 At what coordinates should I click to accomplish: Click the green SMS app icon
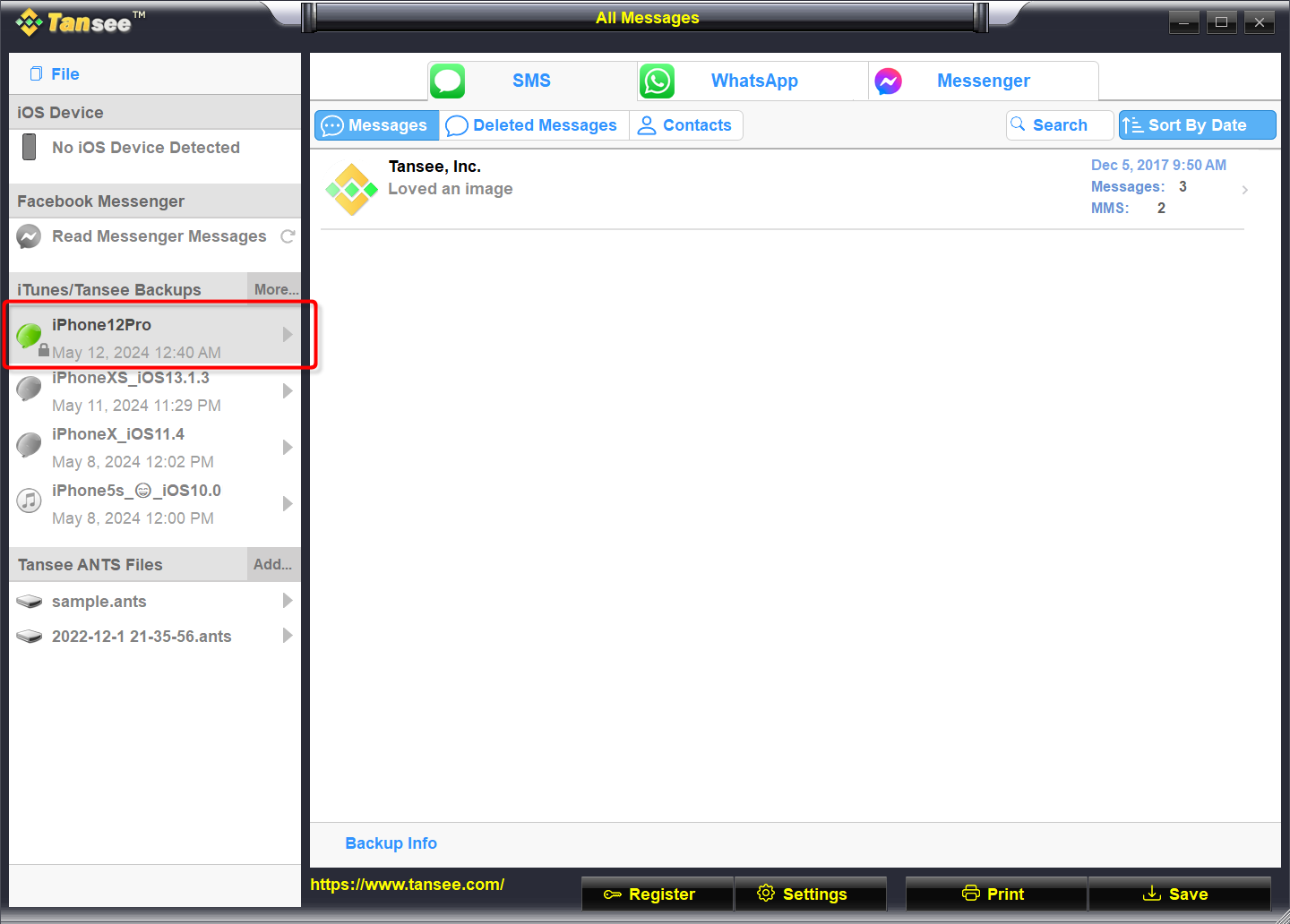pos(447,81)
